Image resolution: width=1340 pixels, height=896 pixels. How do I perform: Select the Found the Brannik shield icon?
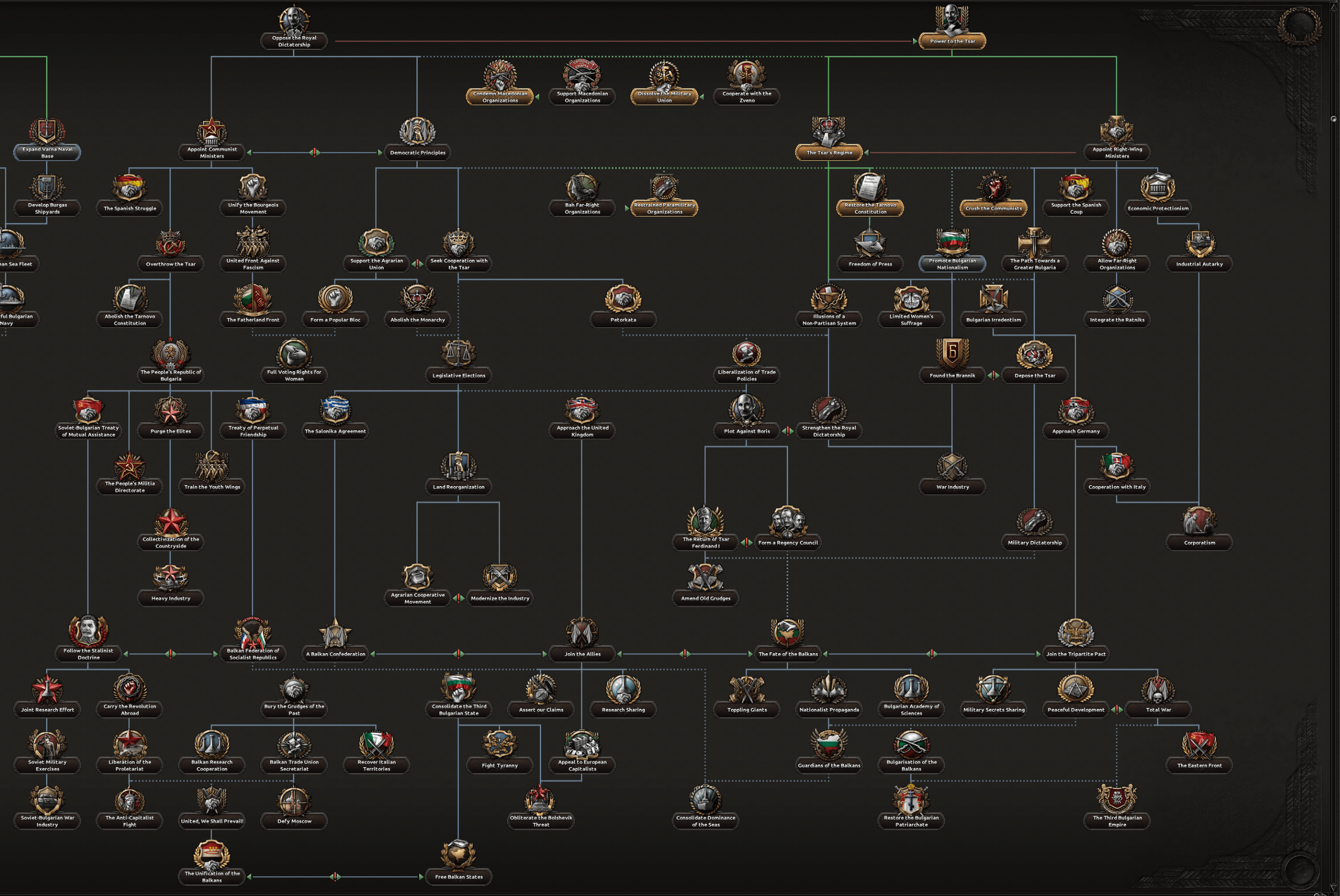(x=952, y=352)
